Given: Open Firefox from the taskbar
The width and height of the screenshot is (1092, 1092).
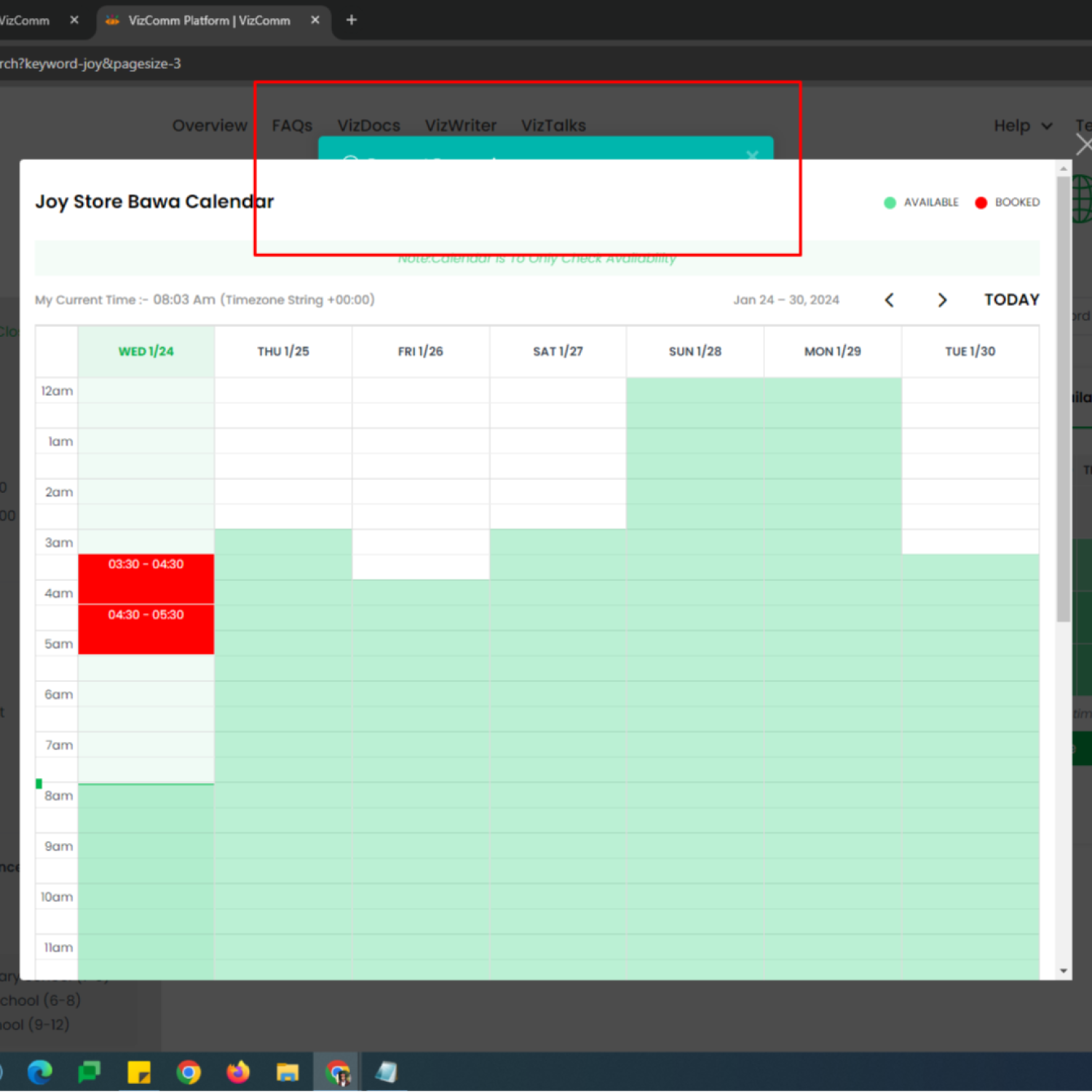Looking at the screenshot, I should coord(238,1072).
